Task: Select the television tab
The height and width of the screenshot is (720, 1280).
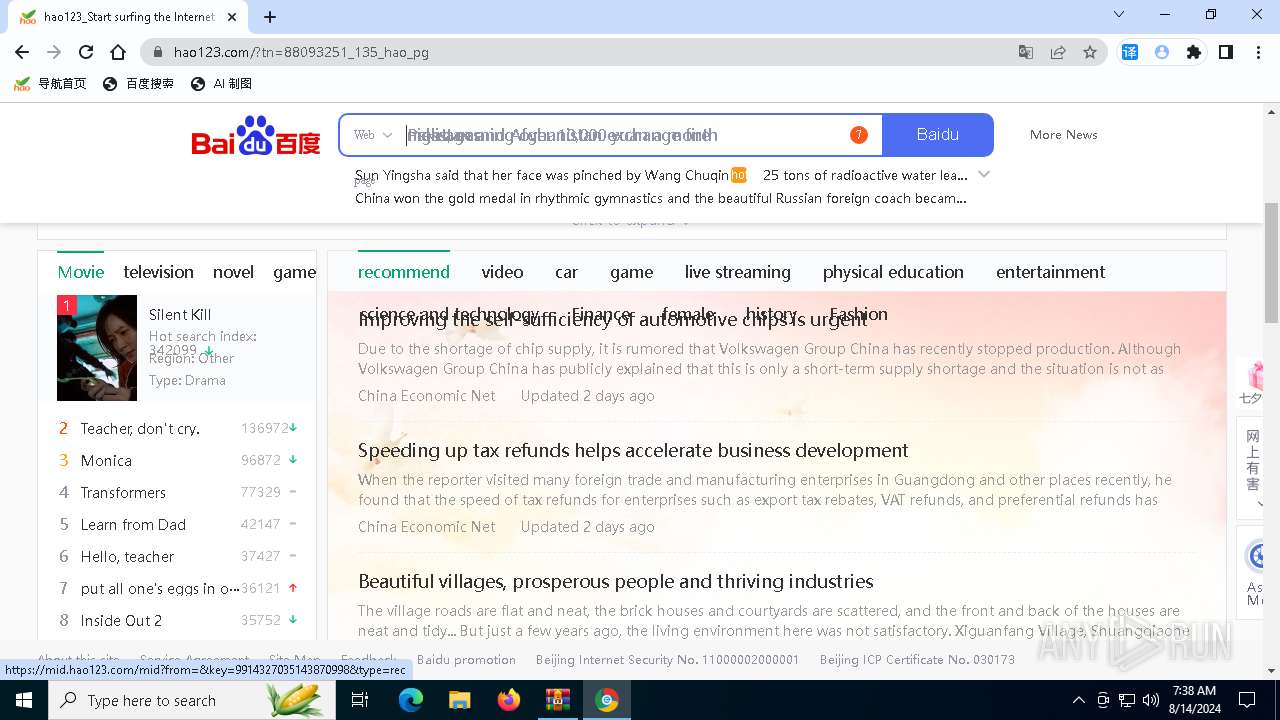Action: (159, 272)
